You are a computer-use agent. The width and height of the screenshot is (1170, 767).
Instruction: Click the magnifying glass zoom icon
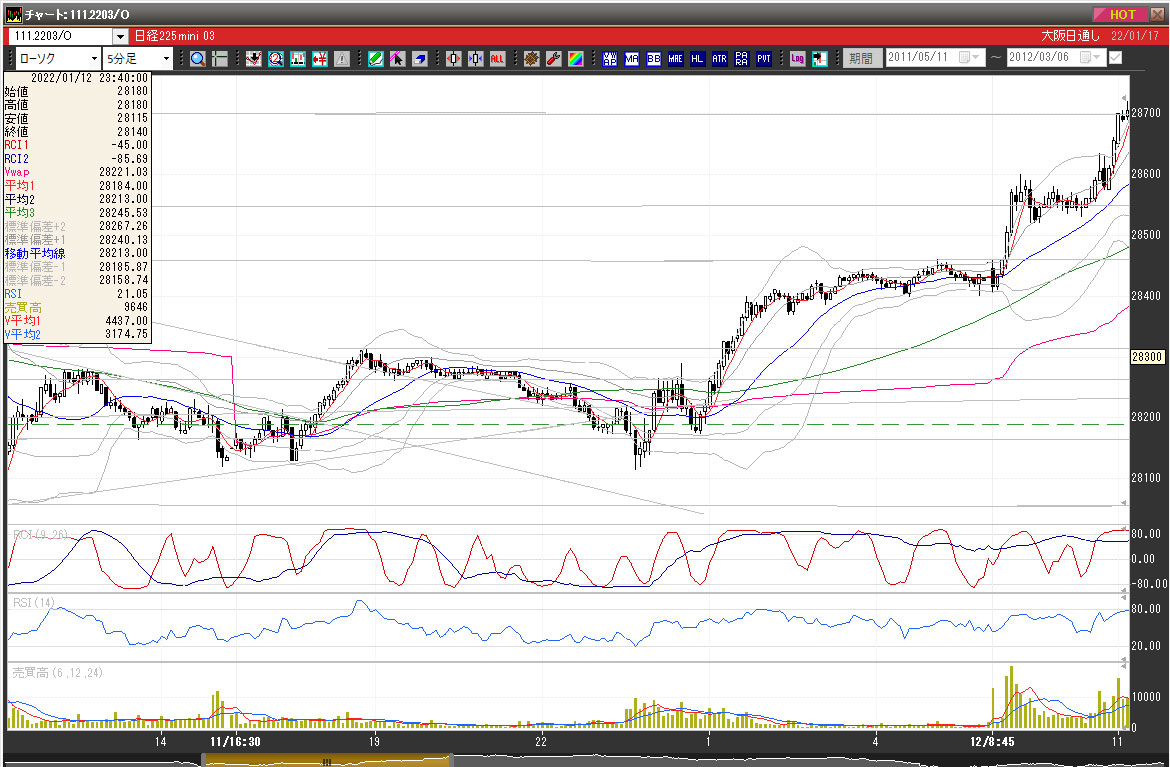pyautogui.click(x=197, y=58)
